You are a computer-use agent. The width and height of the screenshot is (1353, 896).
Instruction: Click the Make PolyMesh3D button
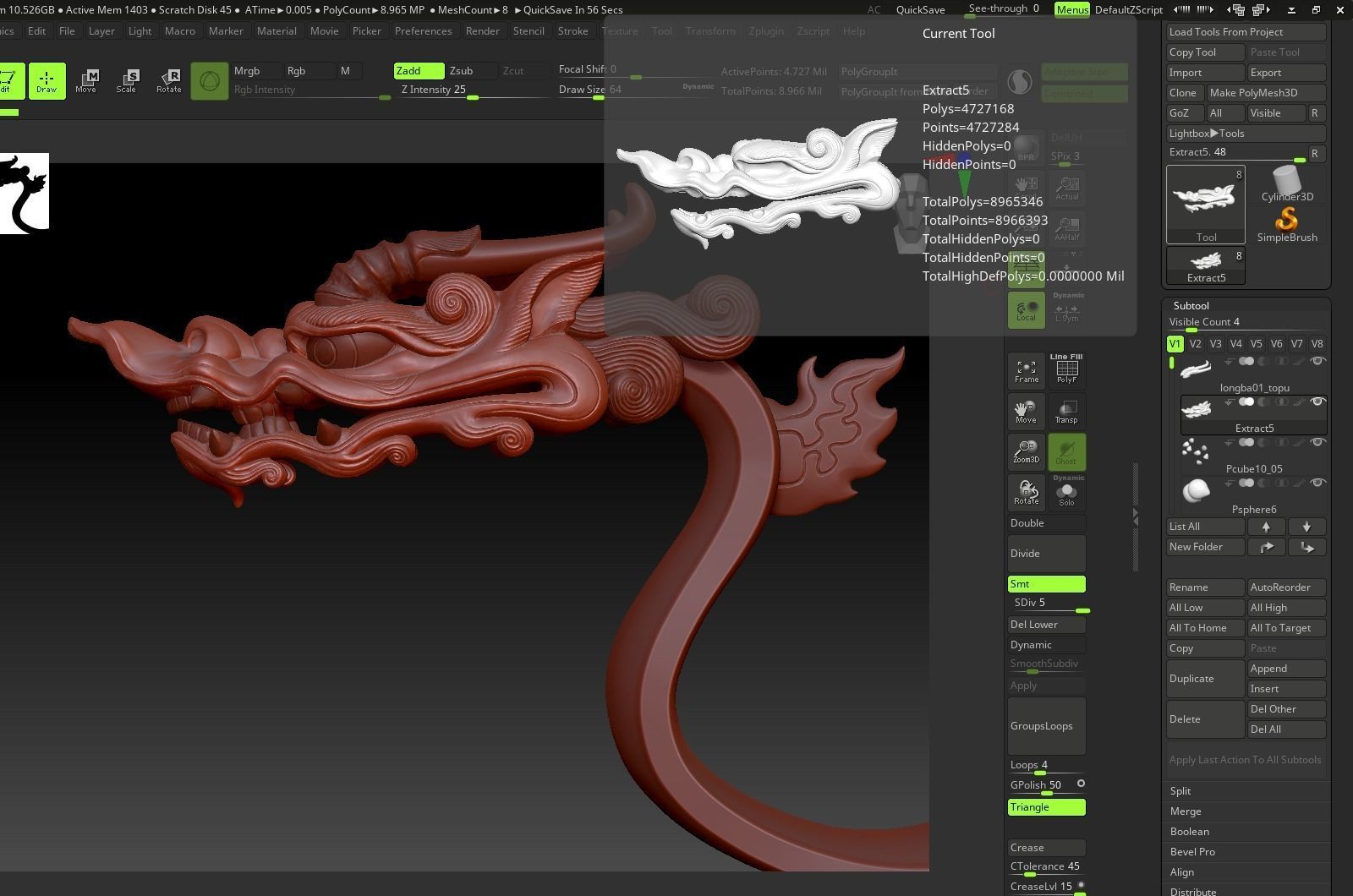(x=1266, y=93)
